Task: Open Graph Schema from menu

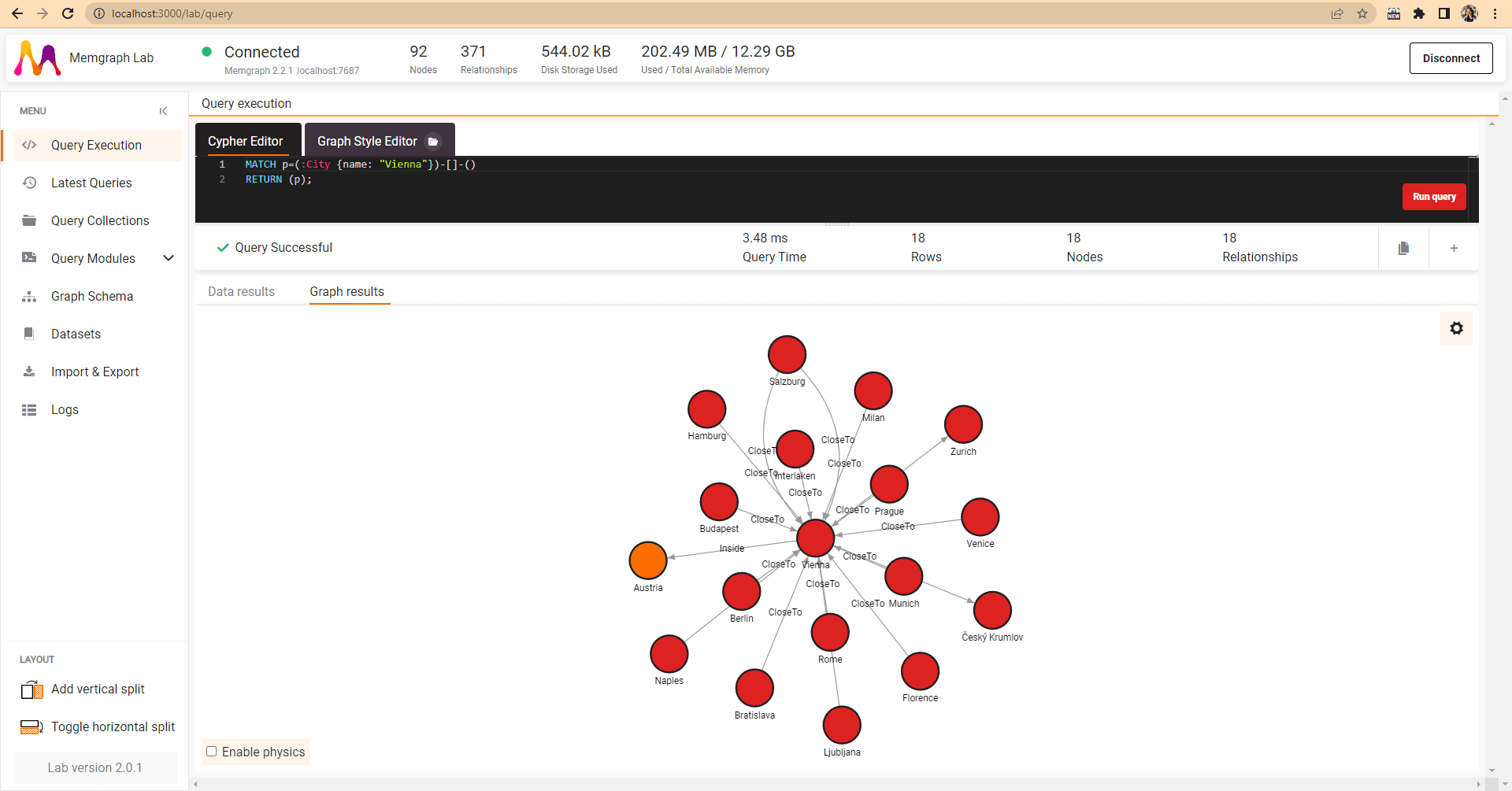Action: (x=92, y=296)
